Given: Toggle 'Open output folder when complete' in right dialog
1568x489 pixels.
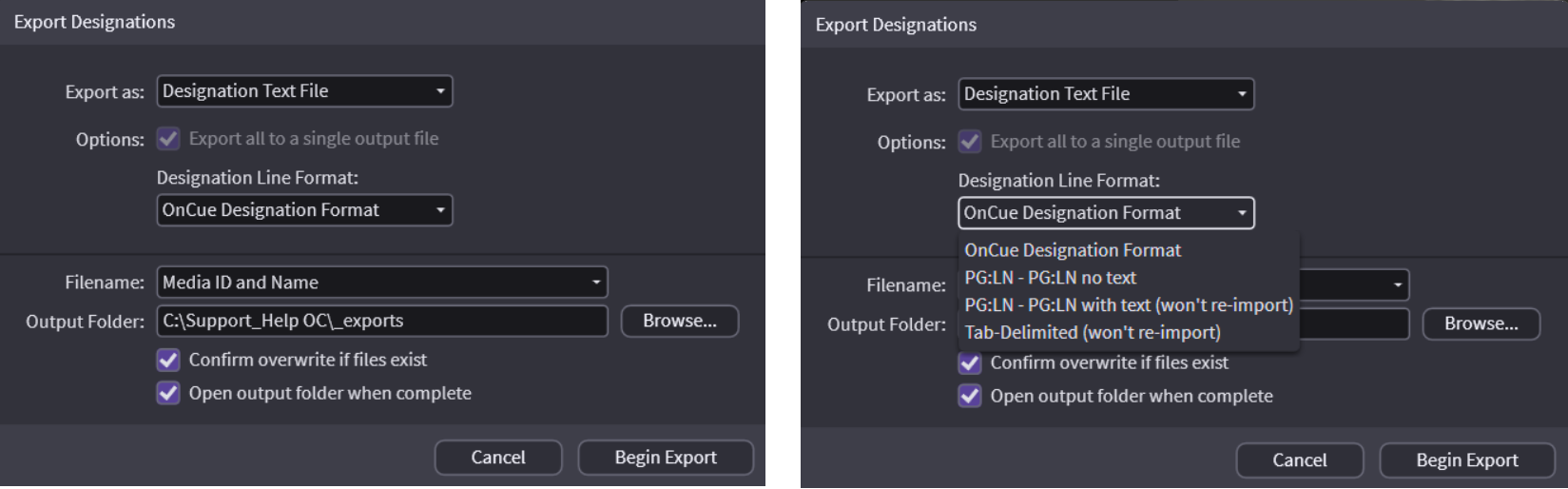Looking at the screenshot, I should (x=970, y=397).
